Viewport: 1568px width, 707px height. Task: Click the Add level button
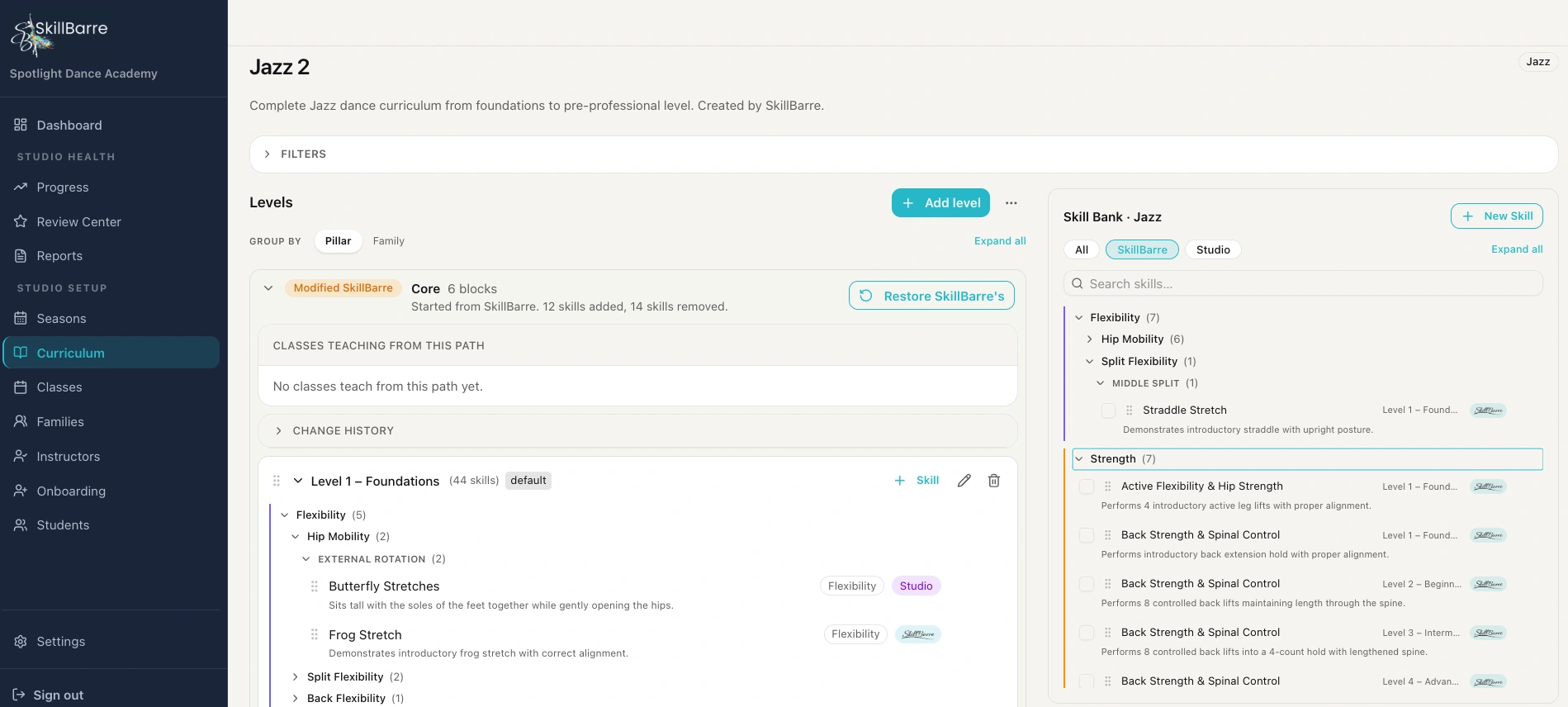tap(940, 203)
